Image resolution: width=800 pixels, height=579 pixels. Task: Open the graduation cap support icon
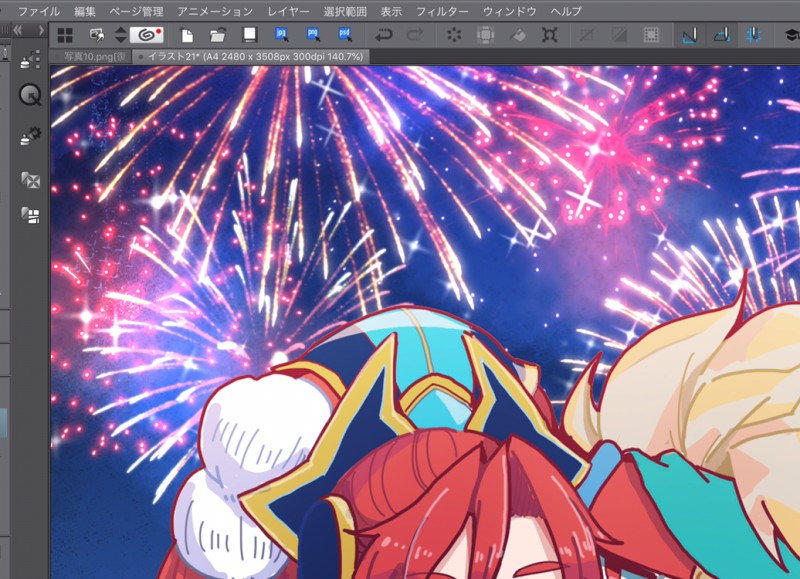pos(791,35)
